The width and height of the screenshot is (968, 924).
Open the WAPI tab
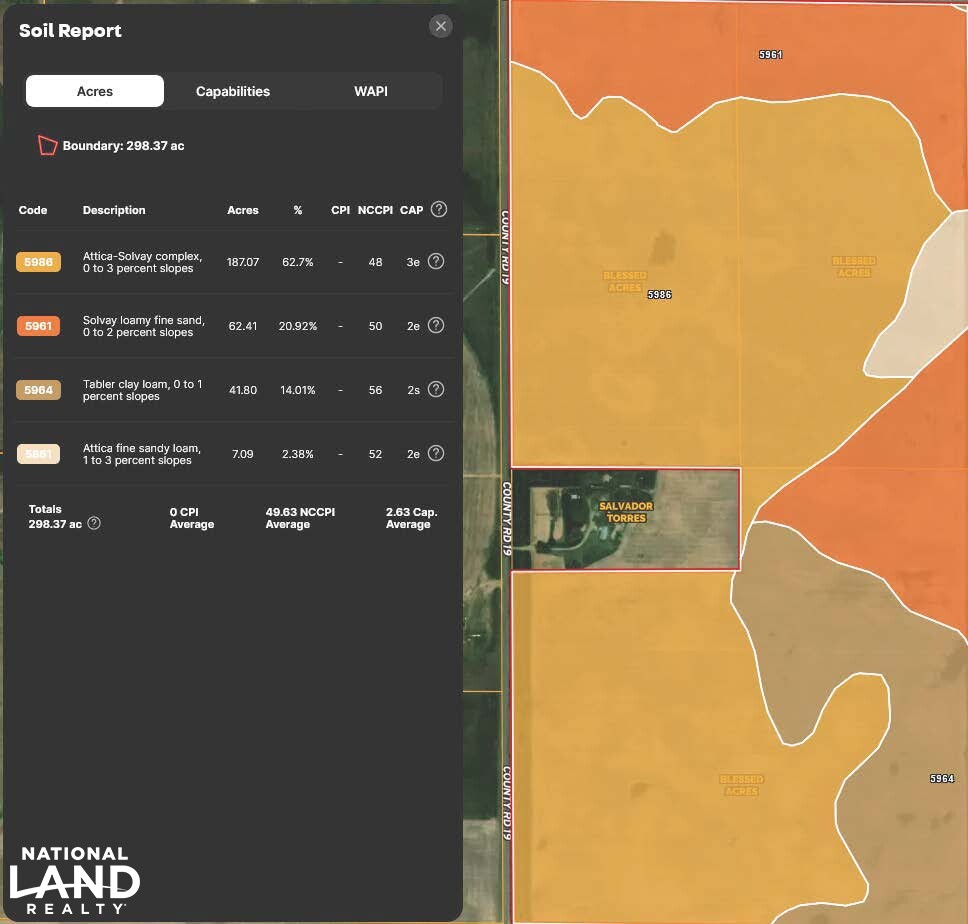(371, 91)
